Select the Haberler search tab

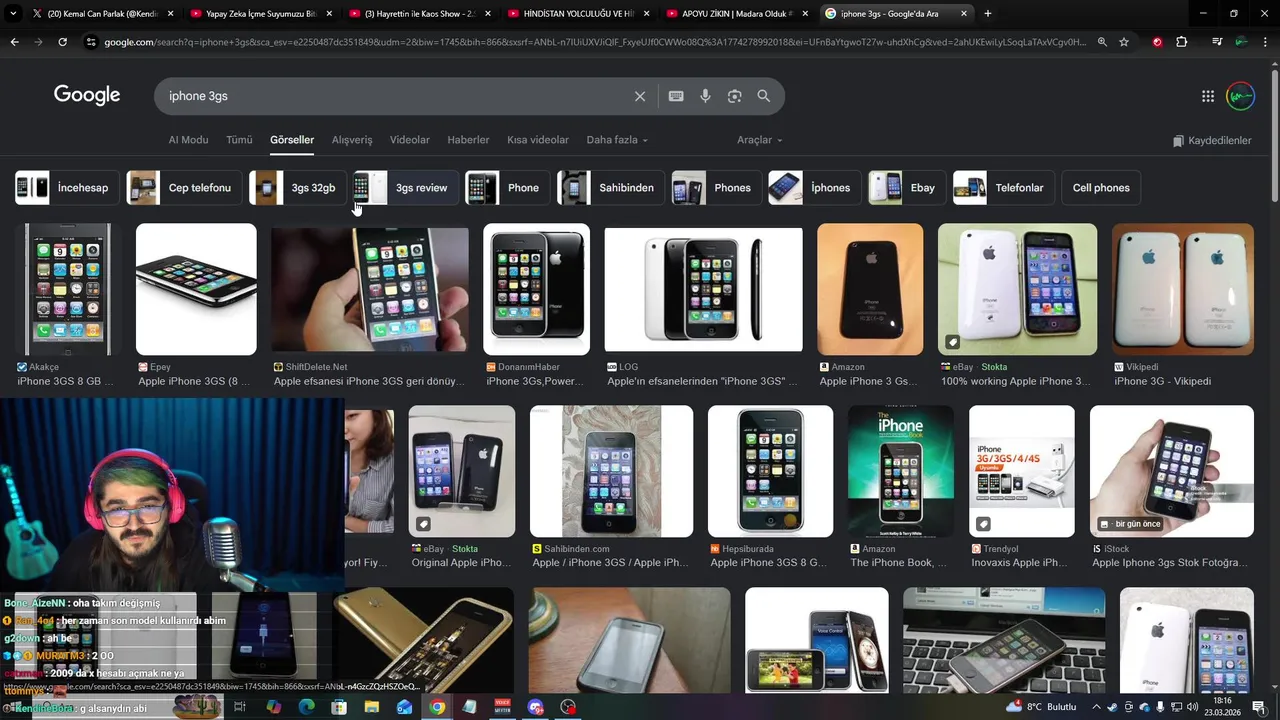click(468, 140)
